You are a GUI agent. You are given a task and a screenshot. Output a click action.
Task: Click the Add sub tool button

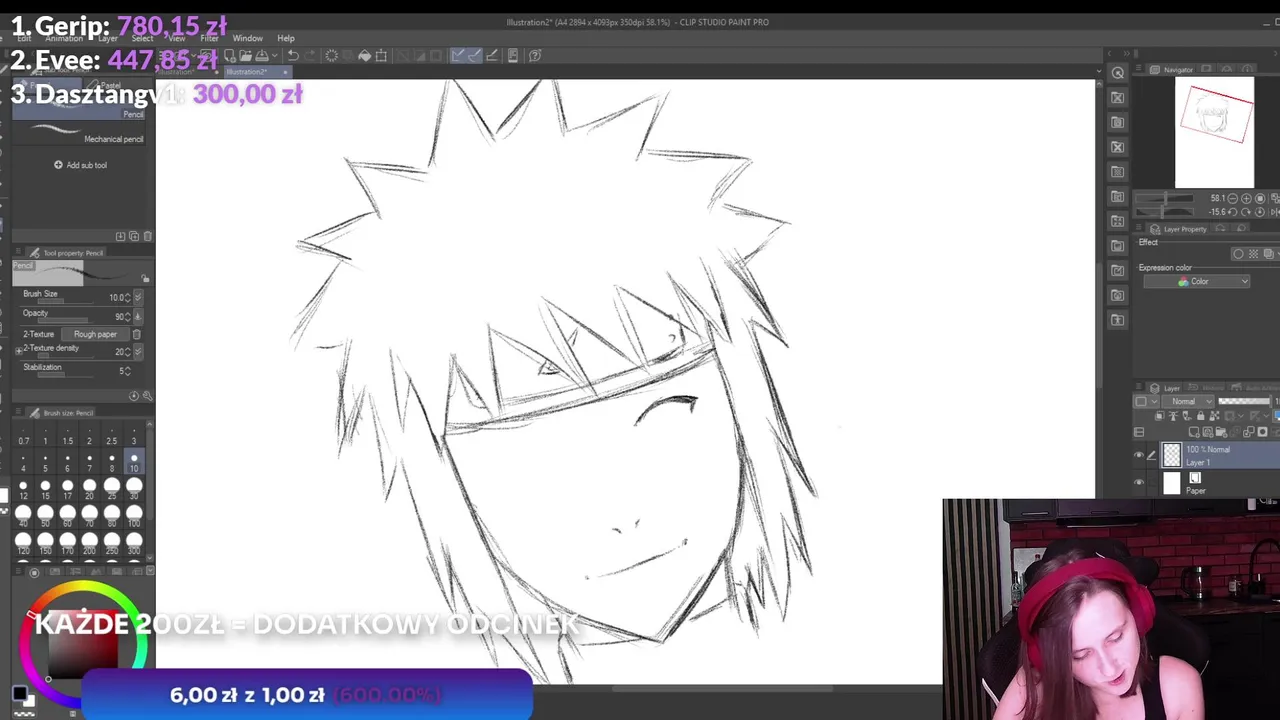(x=81, y=165)
